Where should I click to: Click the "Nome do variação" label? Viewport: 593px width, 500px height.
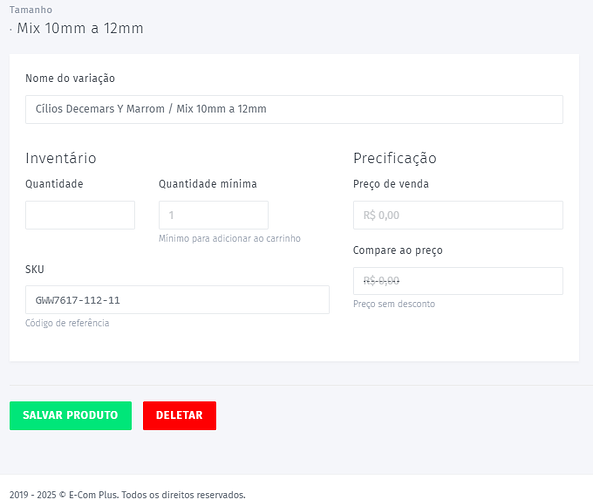coord(70,78)
